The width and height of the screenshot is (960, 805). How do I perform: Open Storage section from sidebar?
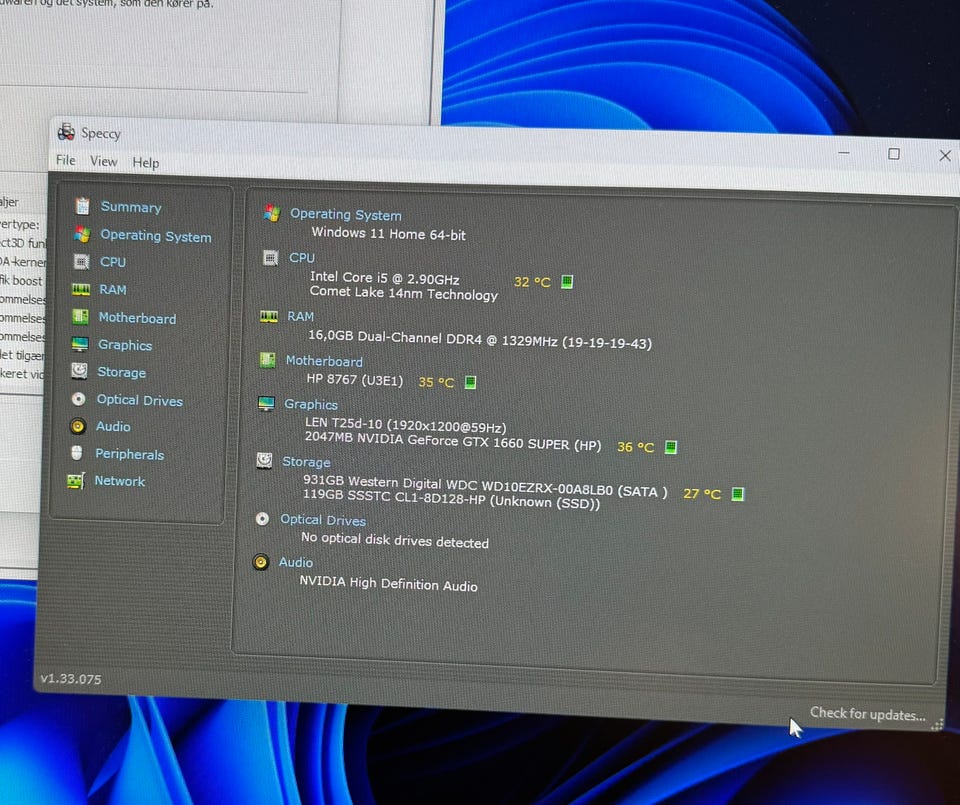click(122, 372)
